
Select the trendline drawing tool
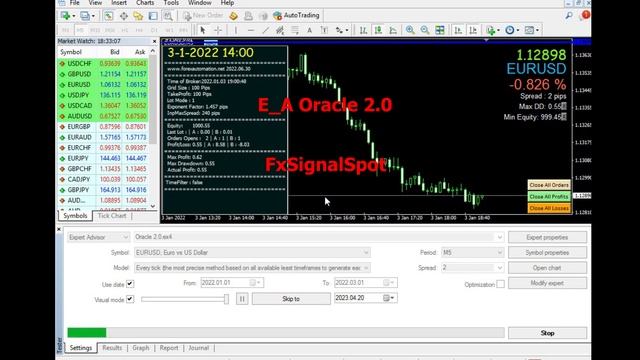pos(265,30)
